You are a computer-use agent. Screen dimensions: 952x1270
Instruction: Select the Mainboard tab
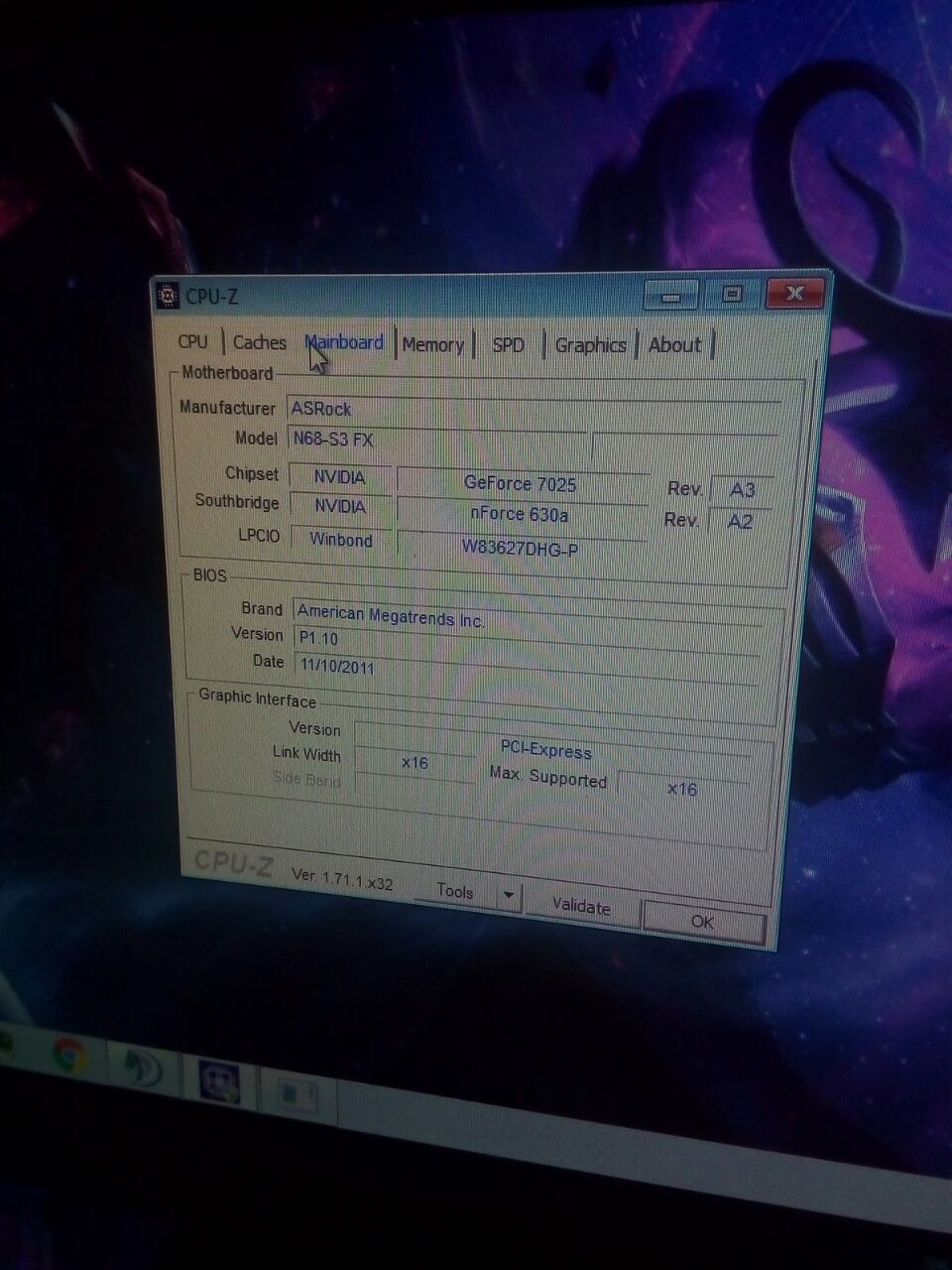345,342
